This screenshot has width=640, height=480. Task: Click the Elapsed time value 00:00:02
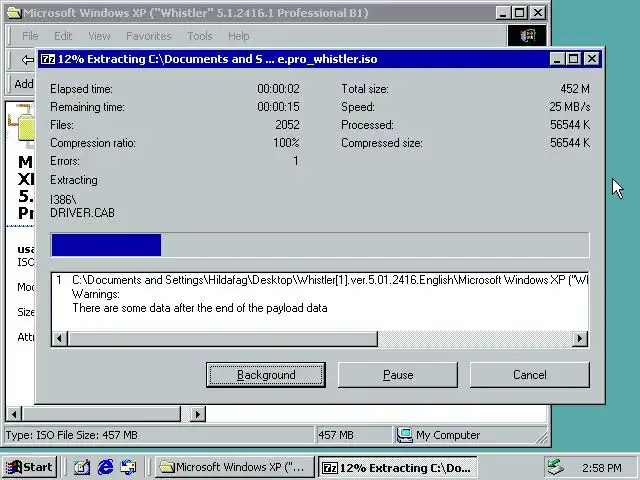pyautogui.click(x=278, y=89)
